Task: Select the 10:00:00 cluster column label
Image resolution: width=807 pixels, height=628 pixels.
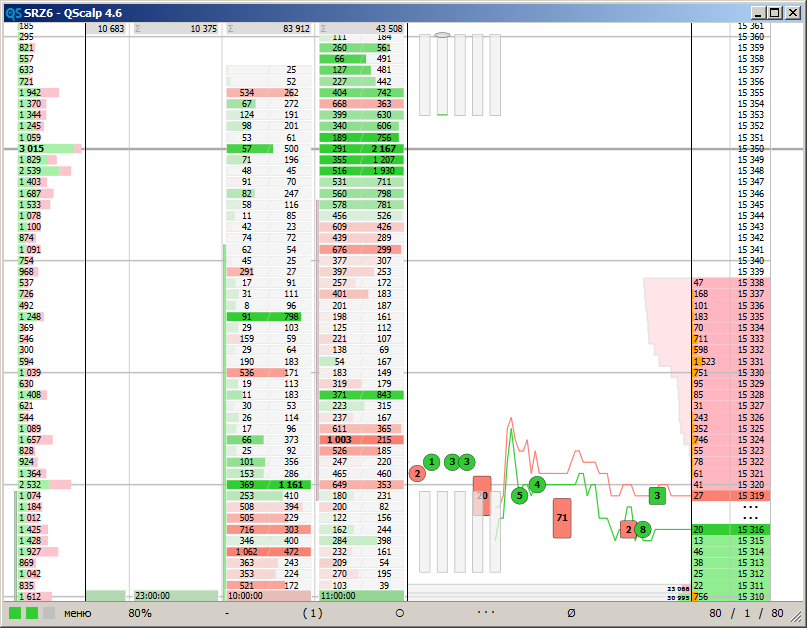Action: [x=246, y=595]
